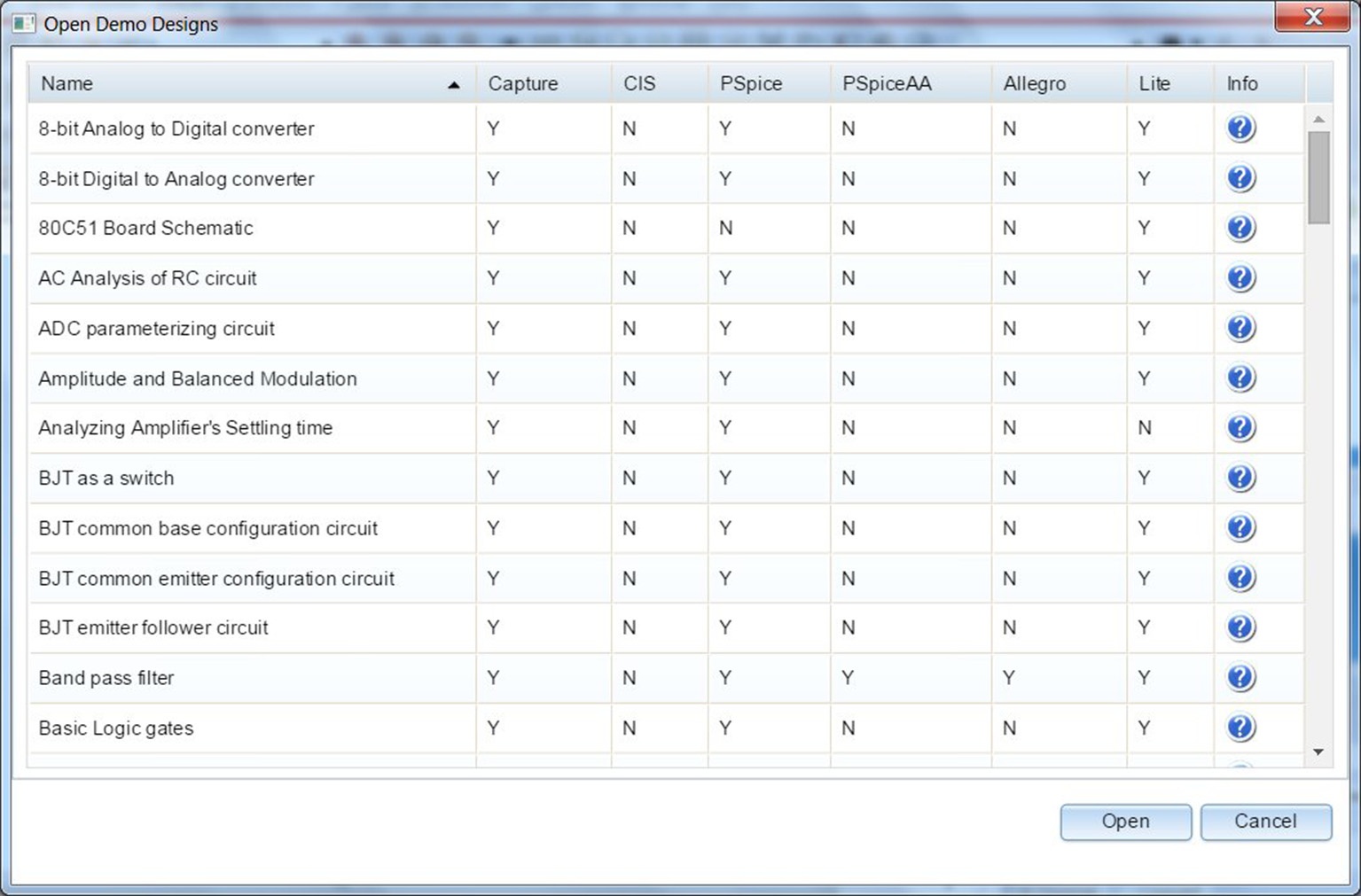
Task: Select BJT common base configuration circuit
Action: click(666, 528)
